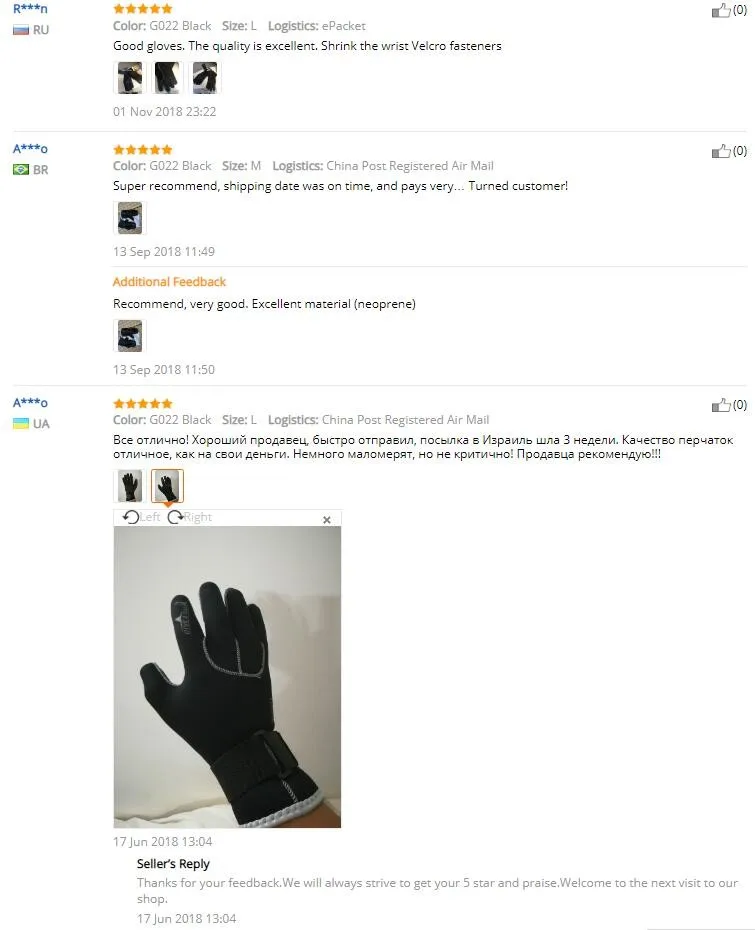Image resolution: width=755 pixels, height=930 pixels.
Task: Rotate the enlarged photo left
Action: tap(141, 517)
